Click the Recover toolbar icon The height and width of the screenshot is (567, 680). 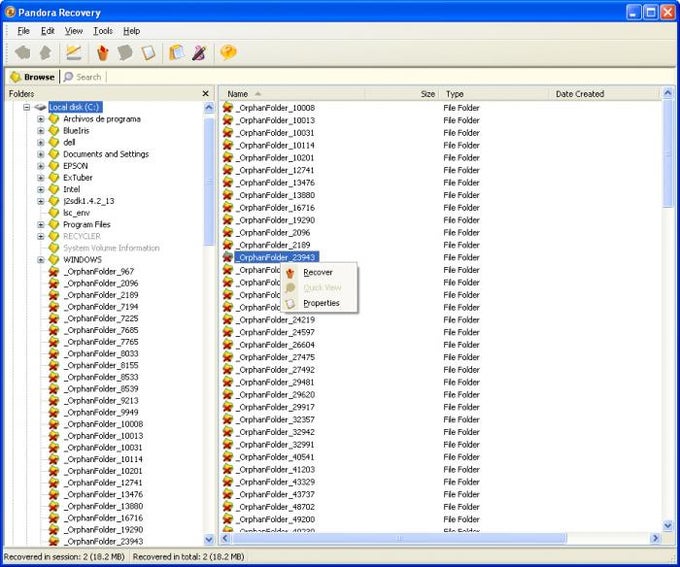coord(102,53)
